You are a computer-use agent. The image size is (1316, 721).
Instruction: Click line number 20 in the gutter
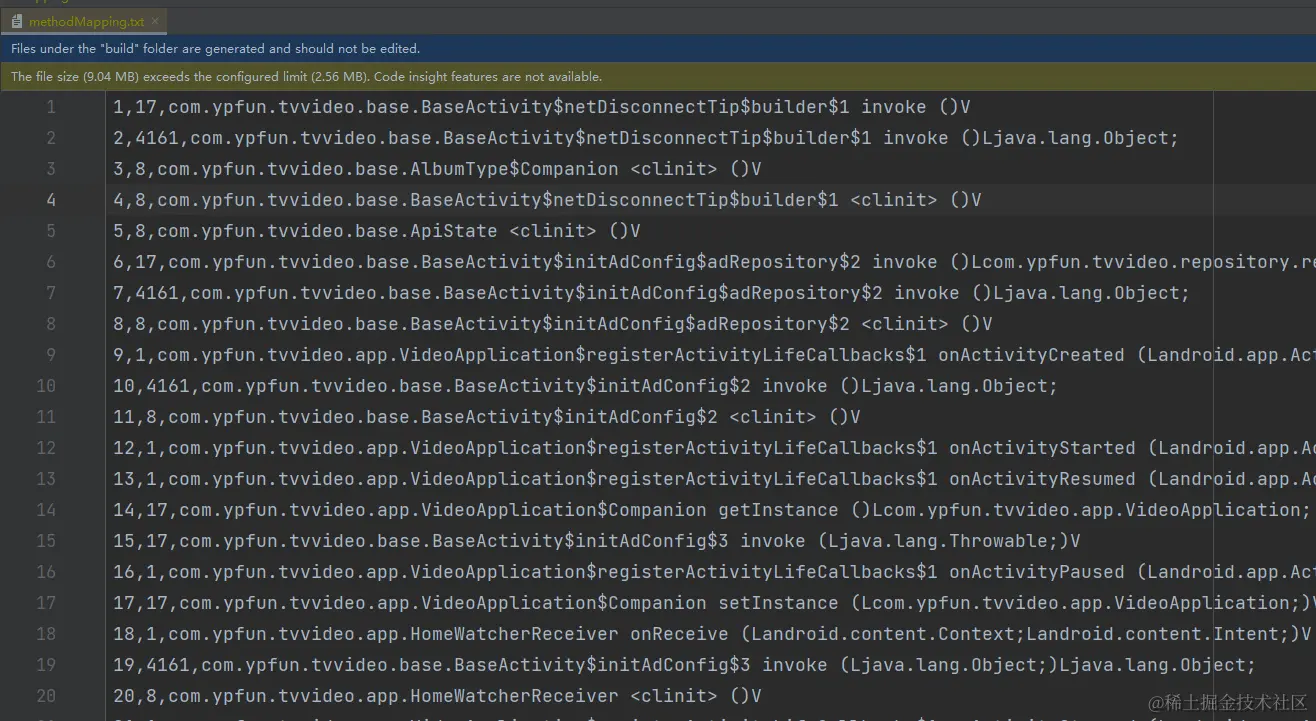coord(46,696)
